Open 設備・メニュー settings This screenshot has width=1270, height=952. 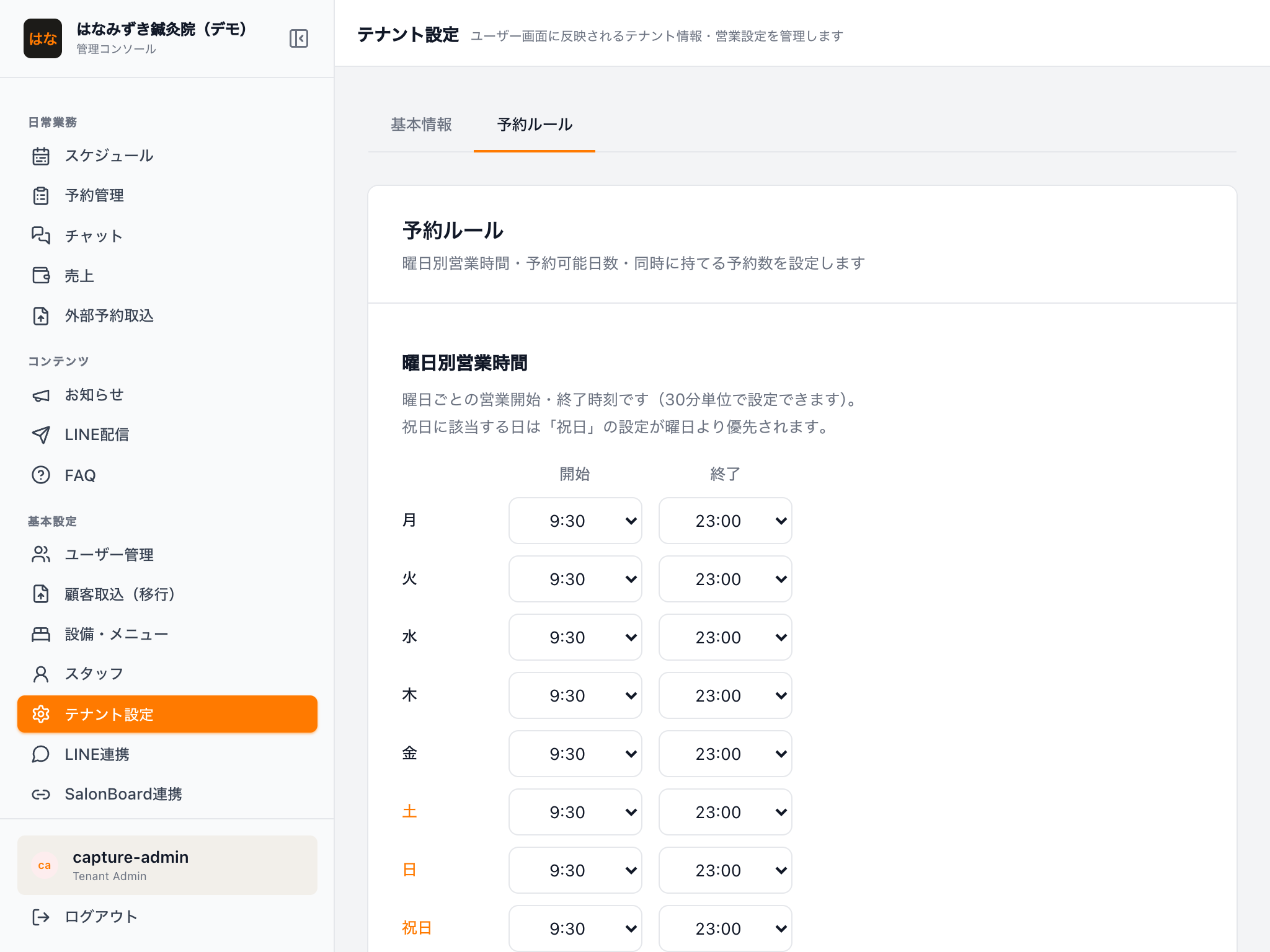tap(167, 634)
